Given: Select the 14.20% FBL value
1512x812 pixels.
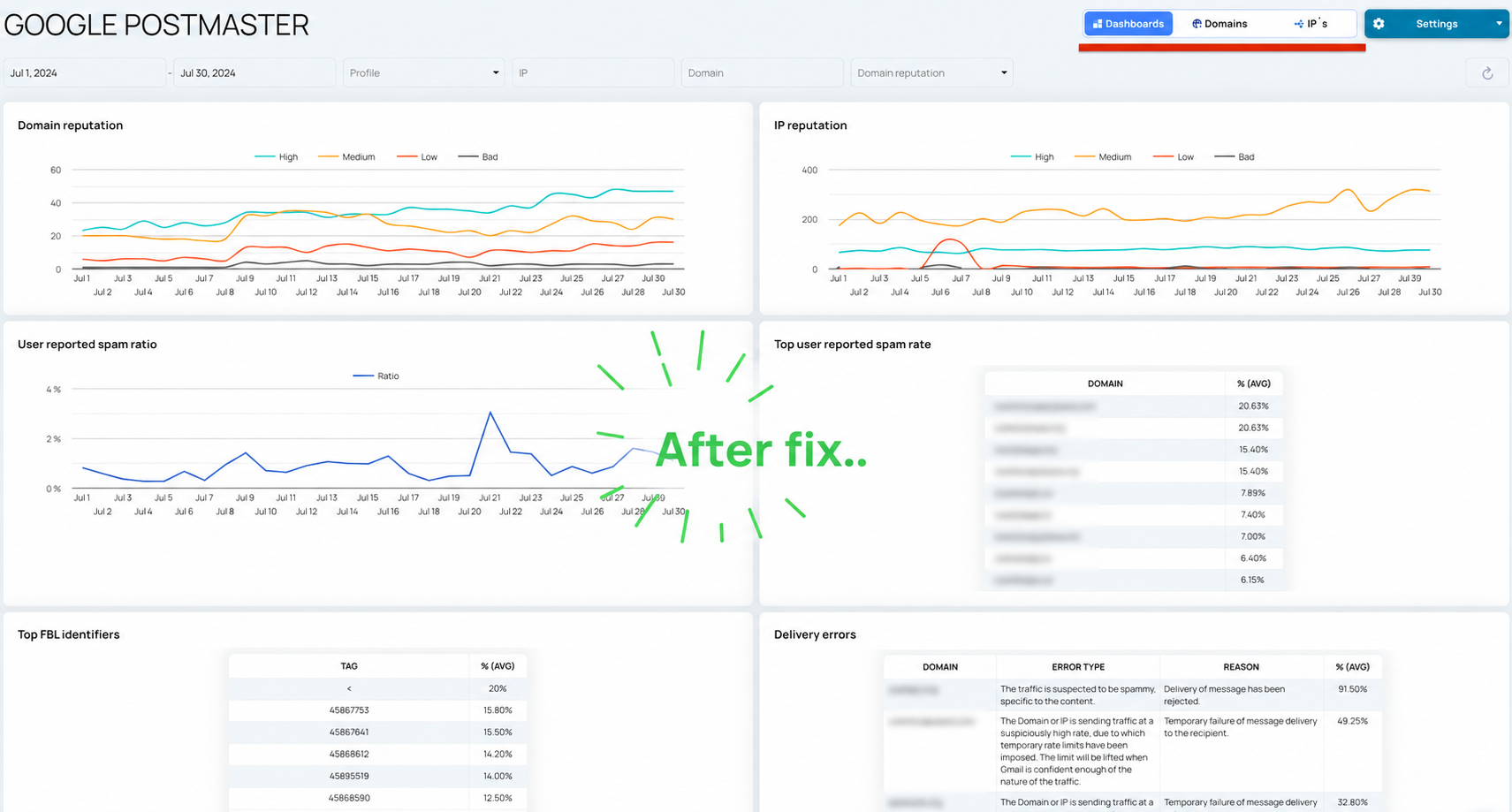Looking at the screenshot, I should pyautogui.click(x=498, y=755).
